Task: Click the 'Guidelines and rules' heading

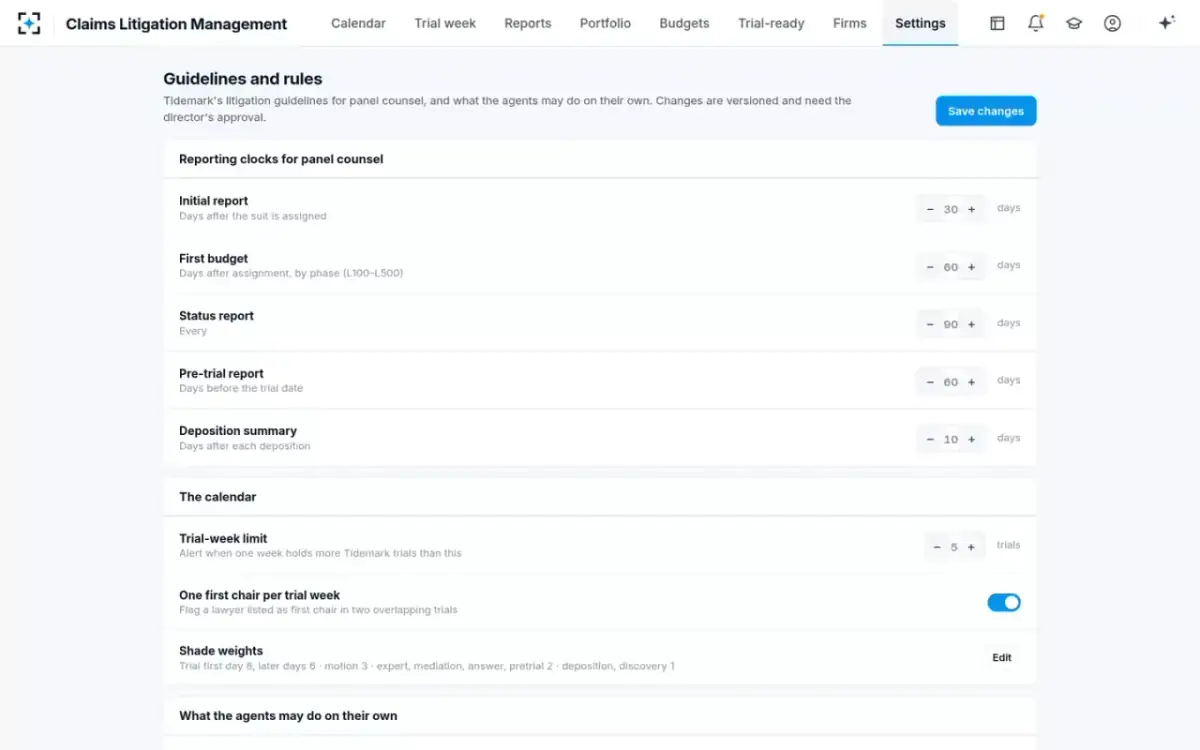Action: [x=243, y=79]
